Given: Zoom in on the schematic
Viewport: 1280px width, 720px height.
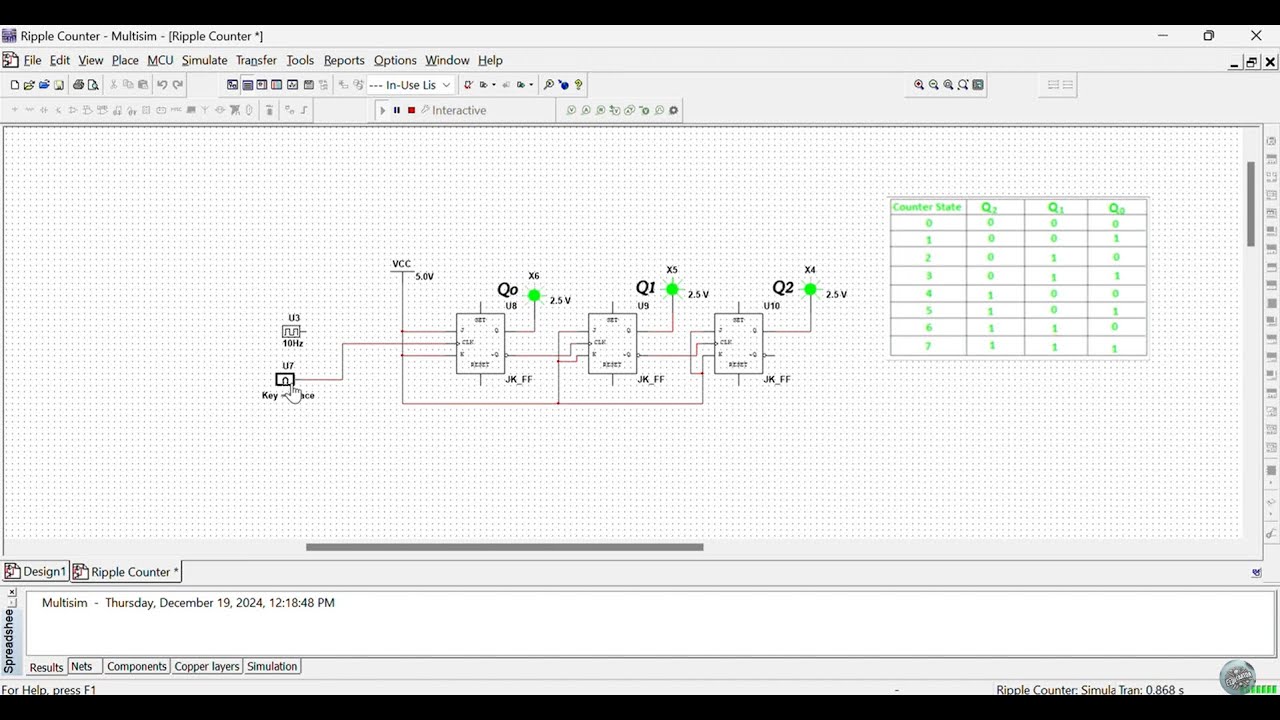Looking at the screenshot, I should pos(919,85).
